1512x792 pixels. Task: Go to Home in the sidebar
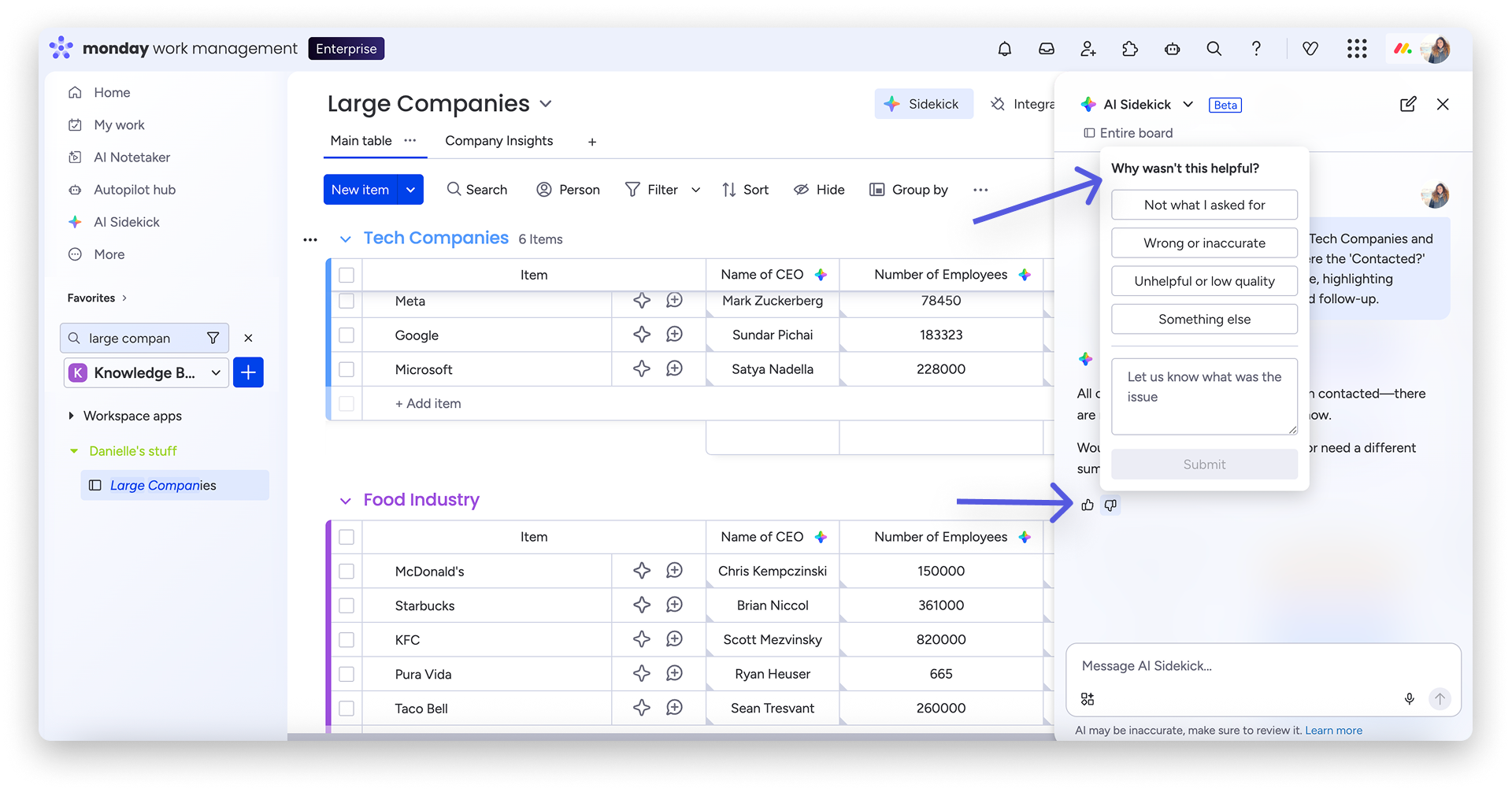pos(112,92)
